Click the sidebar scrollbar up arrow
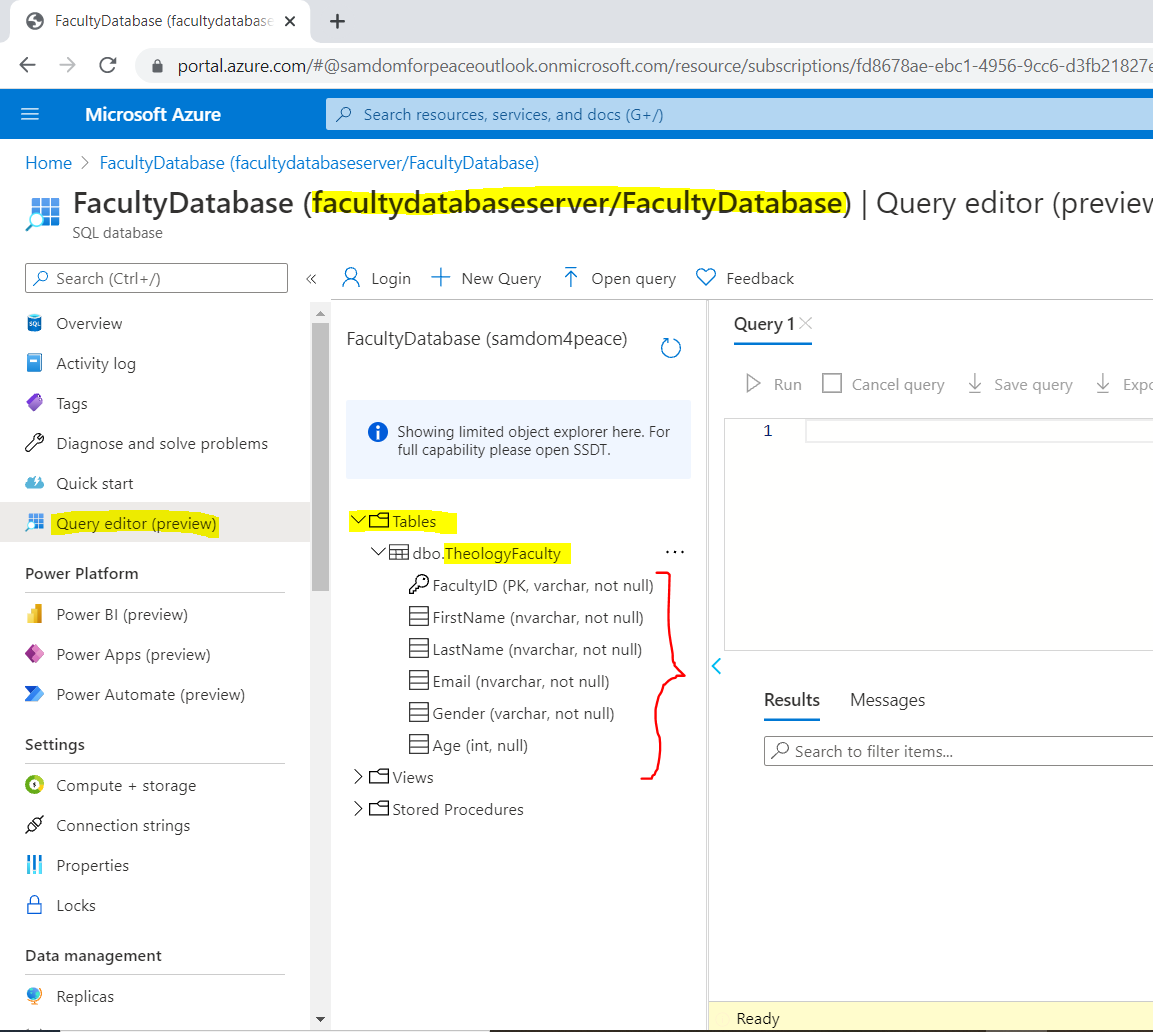Viewport: 1153px width, 1032px height. point(320,314)
